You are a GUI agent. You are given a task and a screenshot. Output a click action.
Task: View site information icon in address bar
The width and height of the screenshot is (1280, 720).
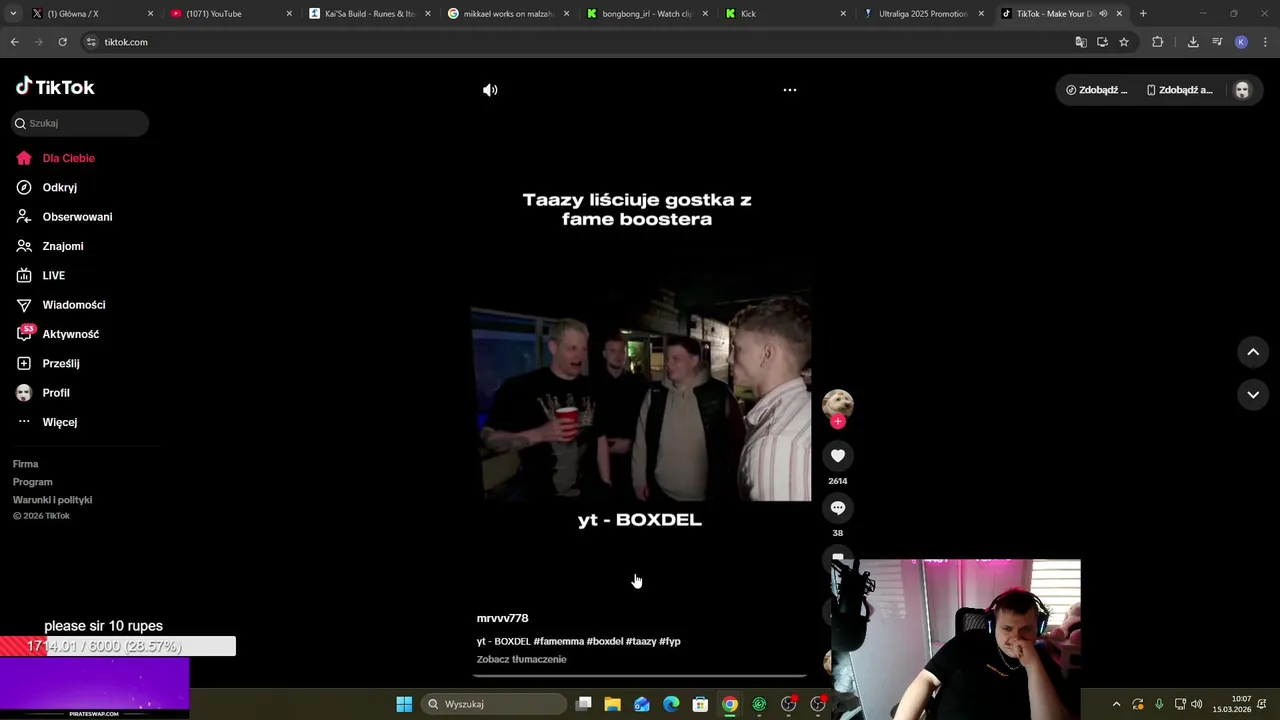click(91, 42)
